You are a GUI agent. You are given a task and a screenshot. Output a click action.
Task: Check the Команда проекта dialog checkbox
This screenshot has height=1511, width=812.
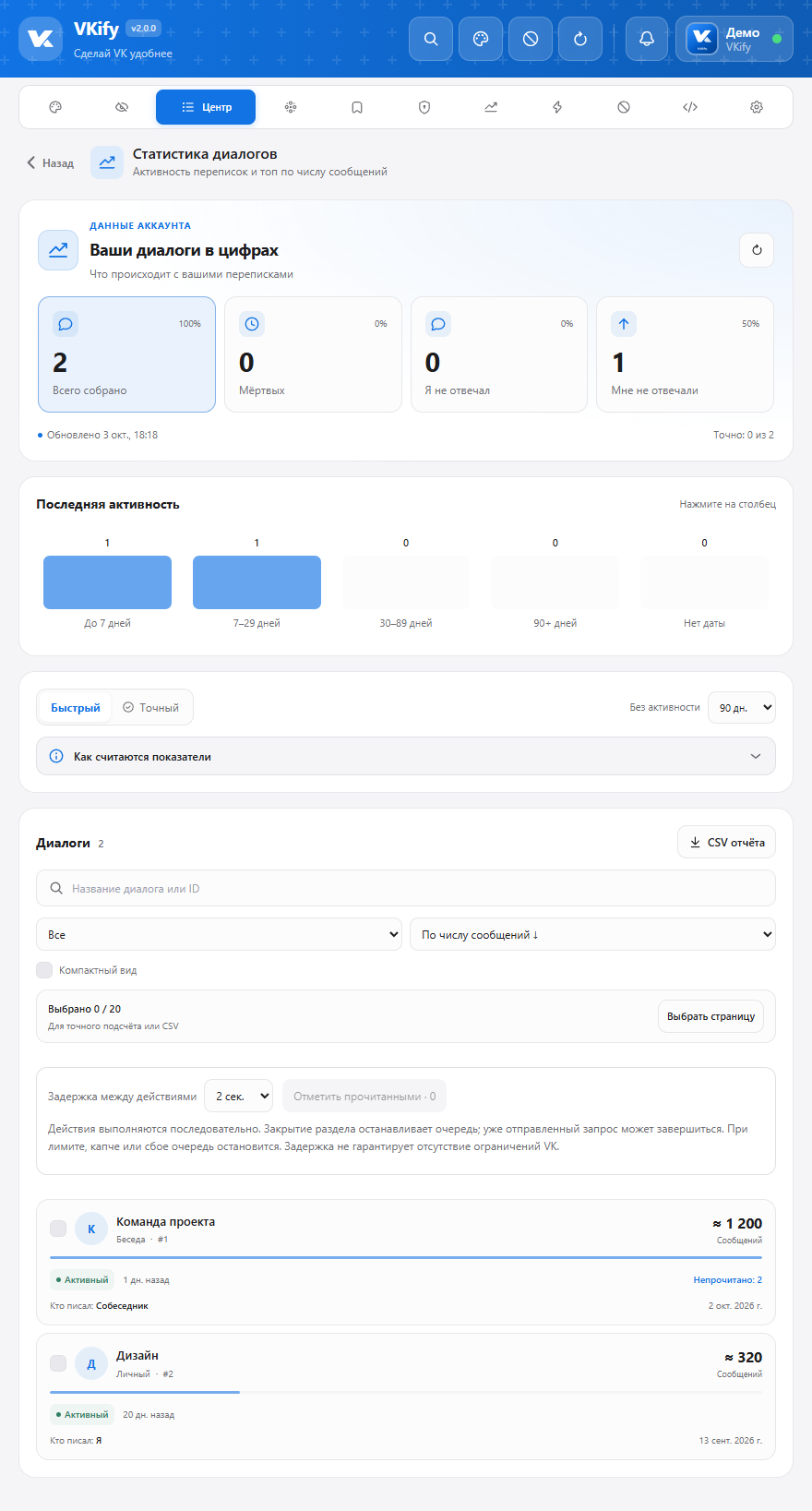(x=58, y=1229)
